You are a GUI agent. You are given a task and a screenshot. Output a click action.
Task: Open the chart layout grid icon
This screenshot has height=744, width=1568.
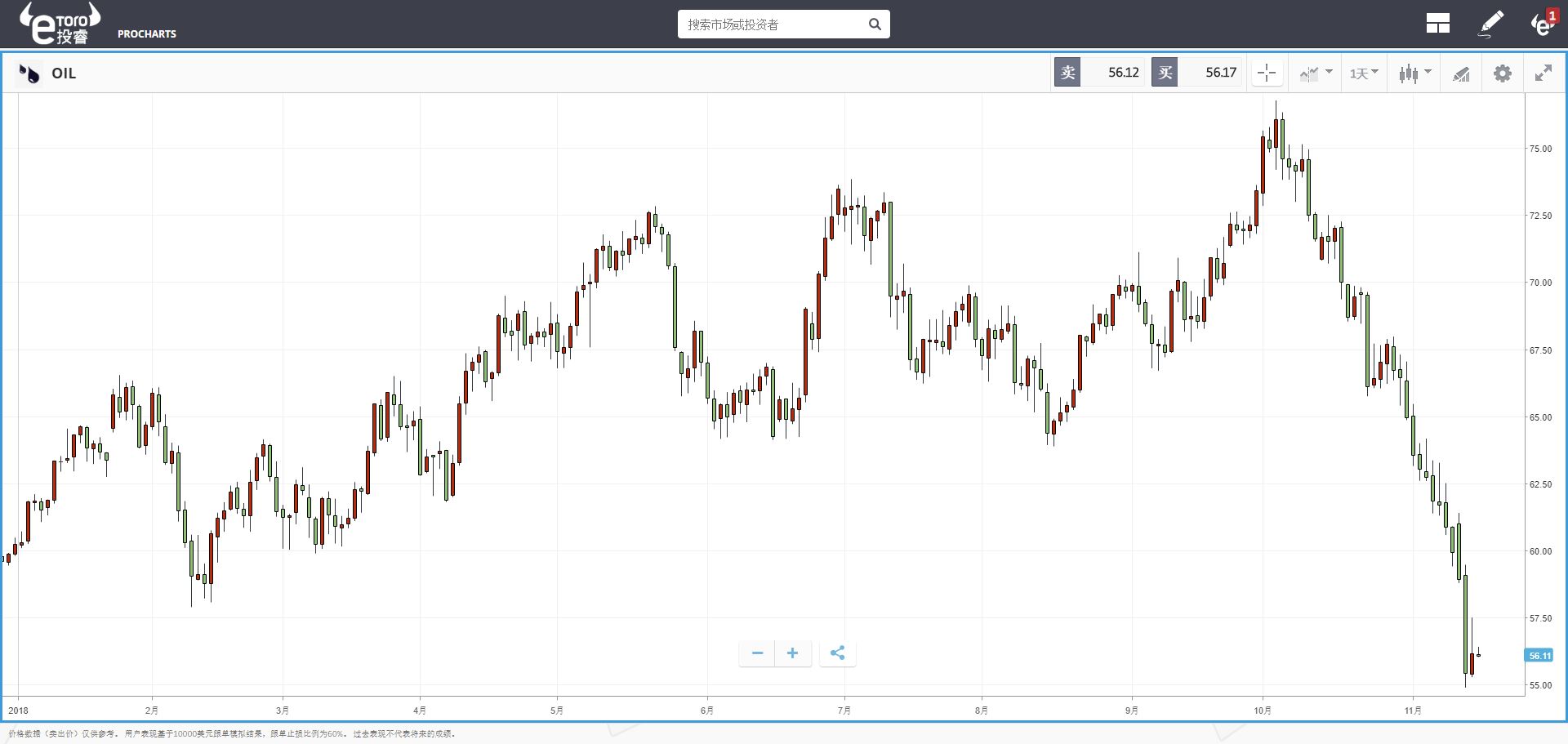pyautogui.click(x=1437, y=24)
